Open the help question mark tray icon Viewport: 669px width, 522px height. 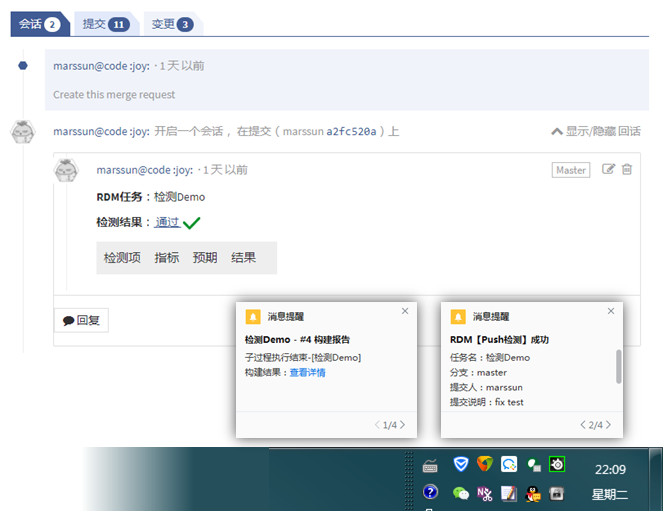[430, 492]
